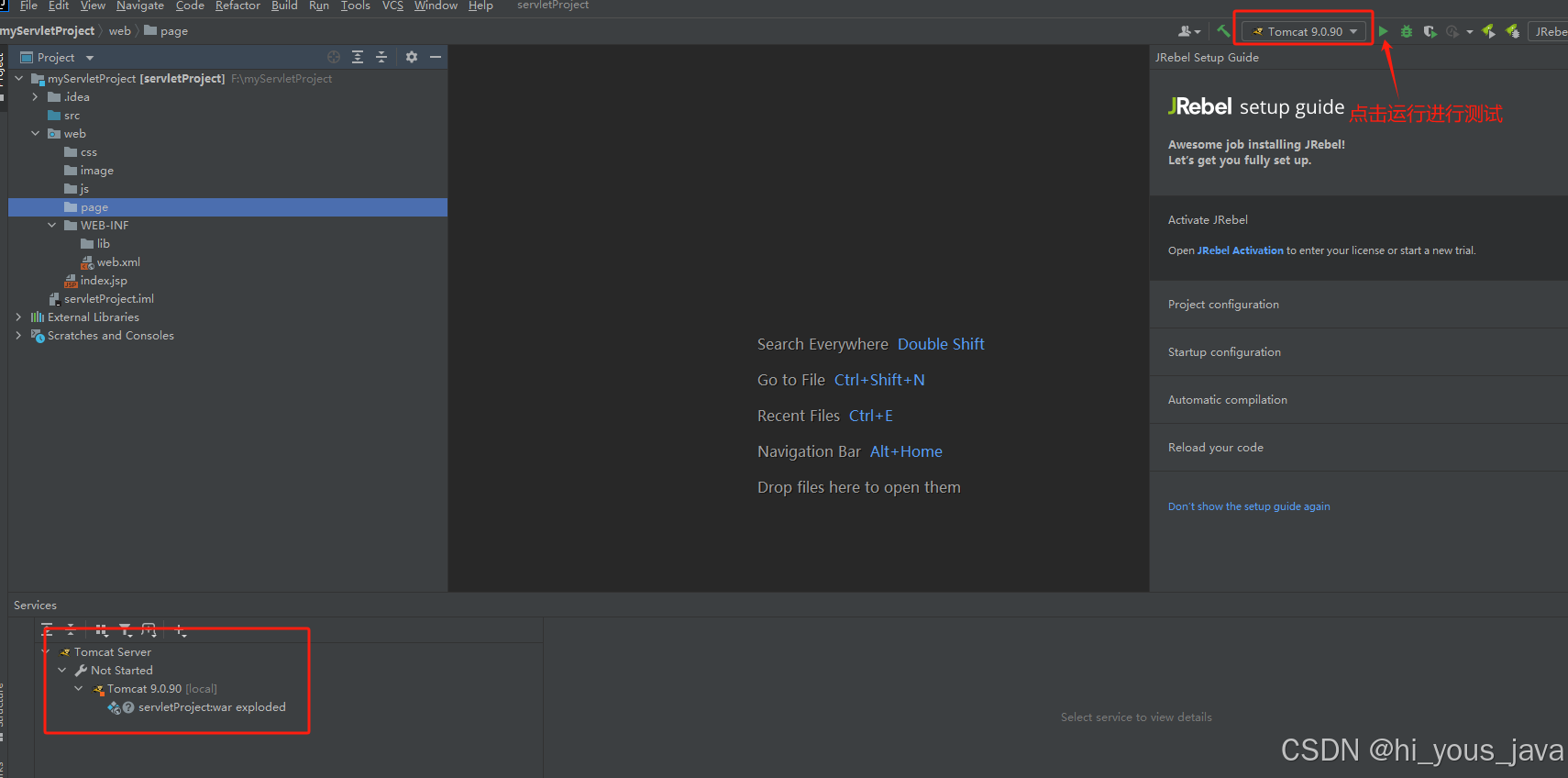Image resolution: width=1568 pixels, height=778 pixels.
Task: Click the index.jsp file icon
Action: [x=71, y=281]
